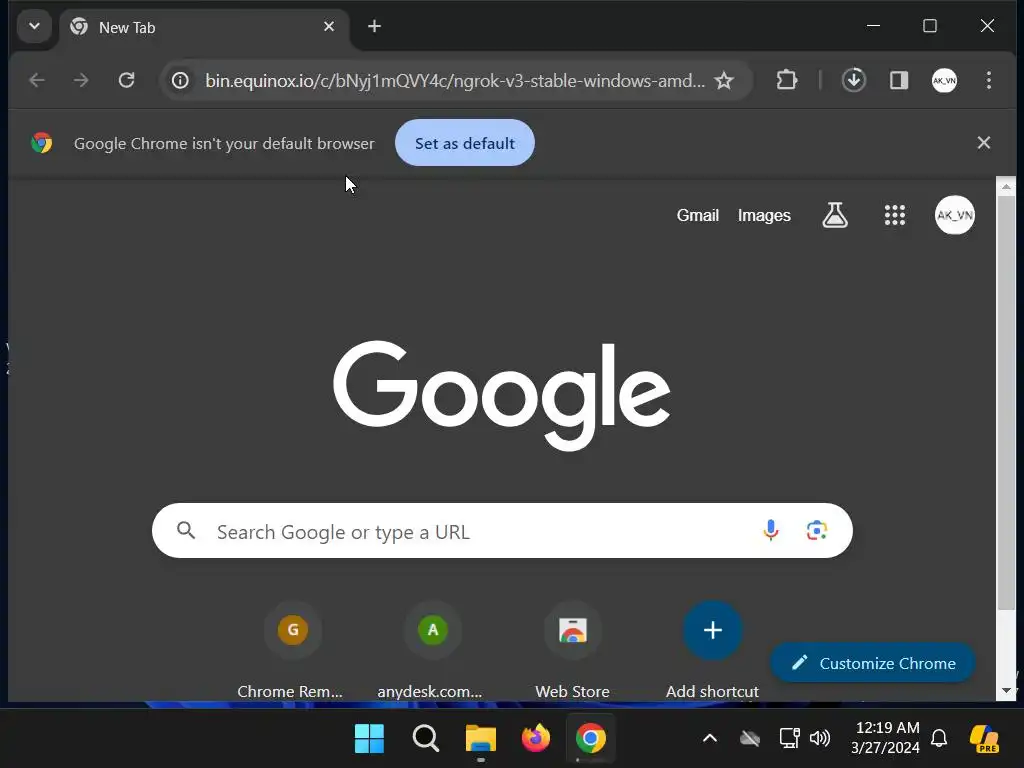Go back to previous page
The height and width of the screenshot is (768, 1024).
pyautogui.click(x=37, y=80)
